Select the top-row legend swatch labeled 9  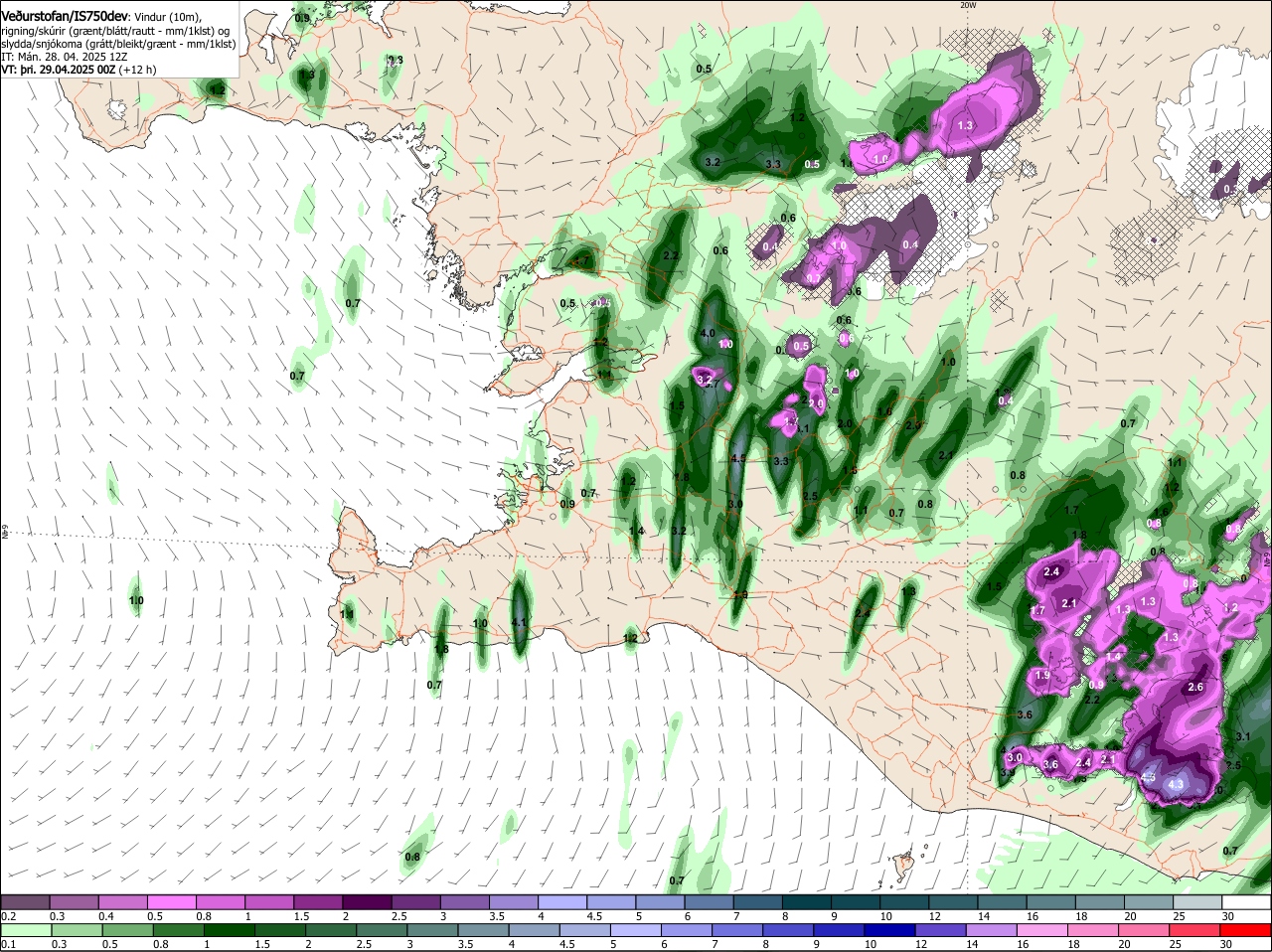click(x=856, y=901)
